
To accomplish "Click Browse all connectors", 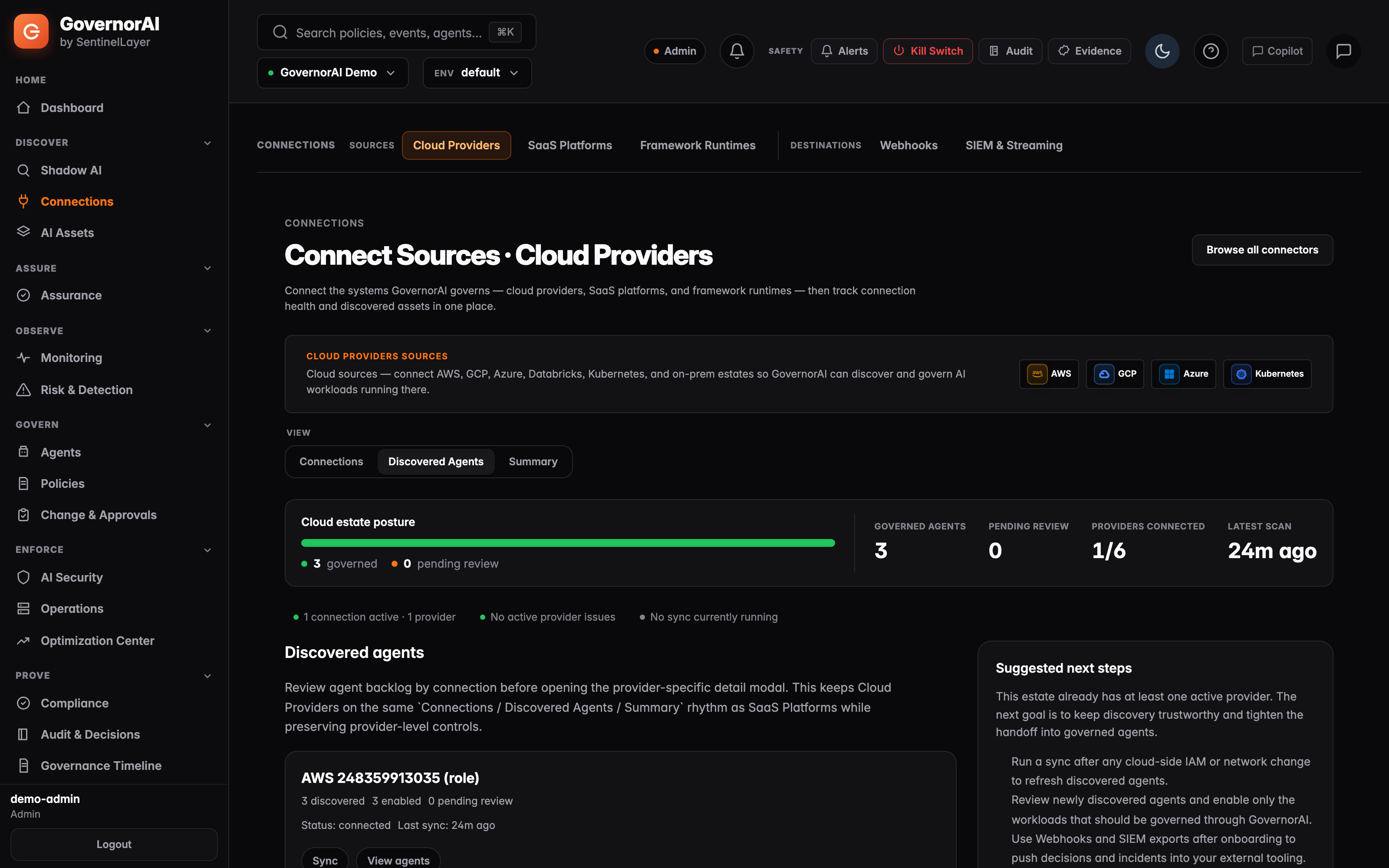I will pyautogui.click(x=1262, y=250).
